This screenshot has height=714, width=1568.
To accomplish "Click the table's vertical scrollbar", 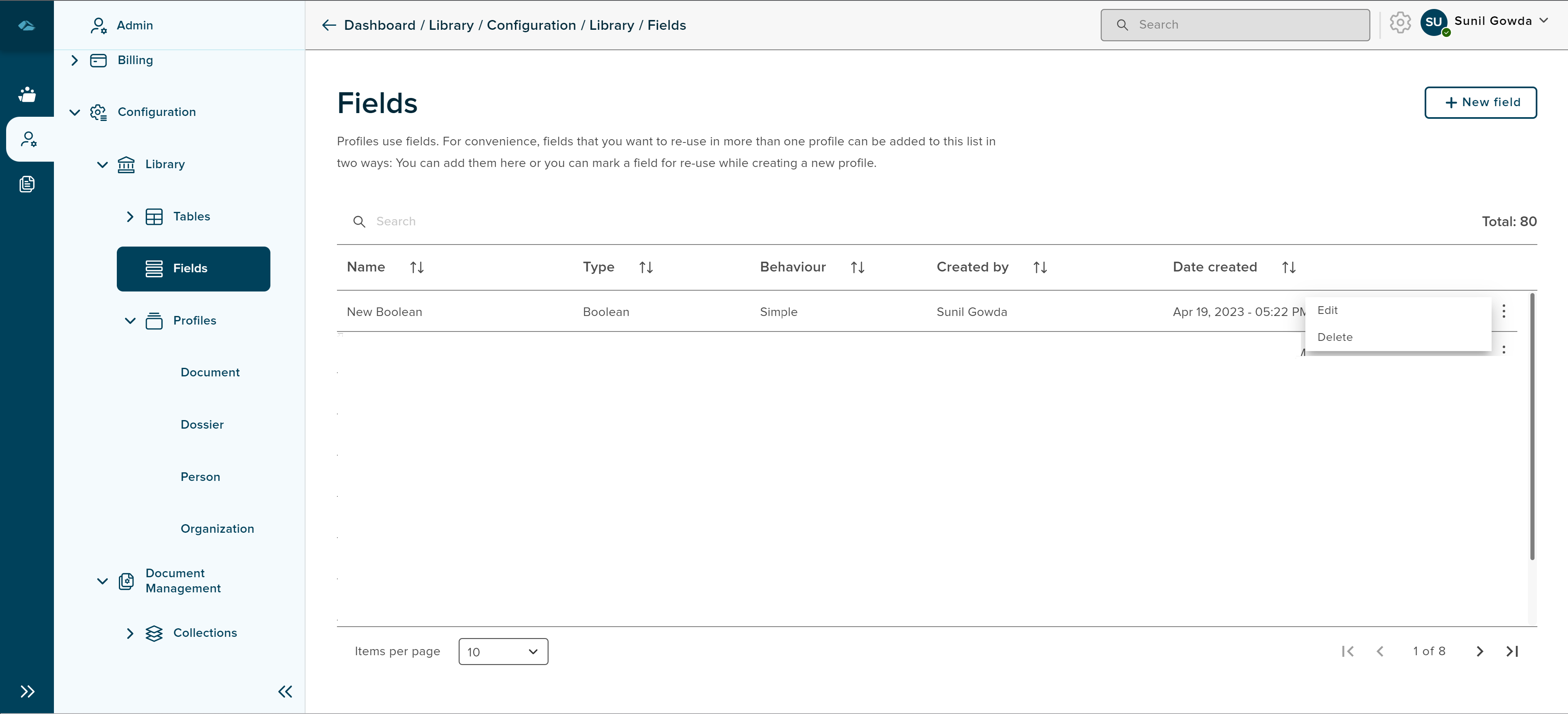I will coord(1532,426).
